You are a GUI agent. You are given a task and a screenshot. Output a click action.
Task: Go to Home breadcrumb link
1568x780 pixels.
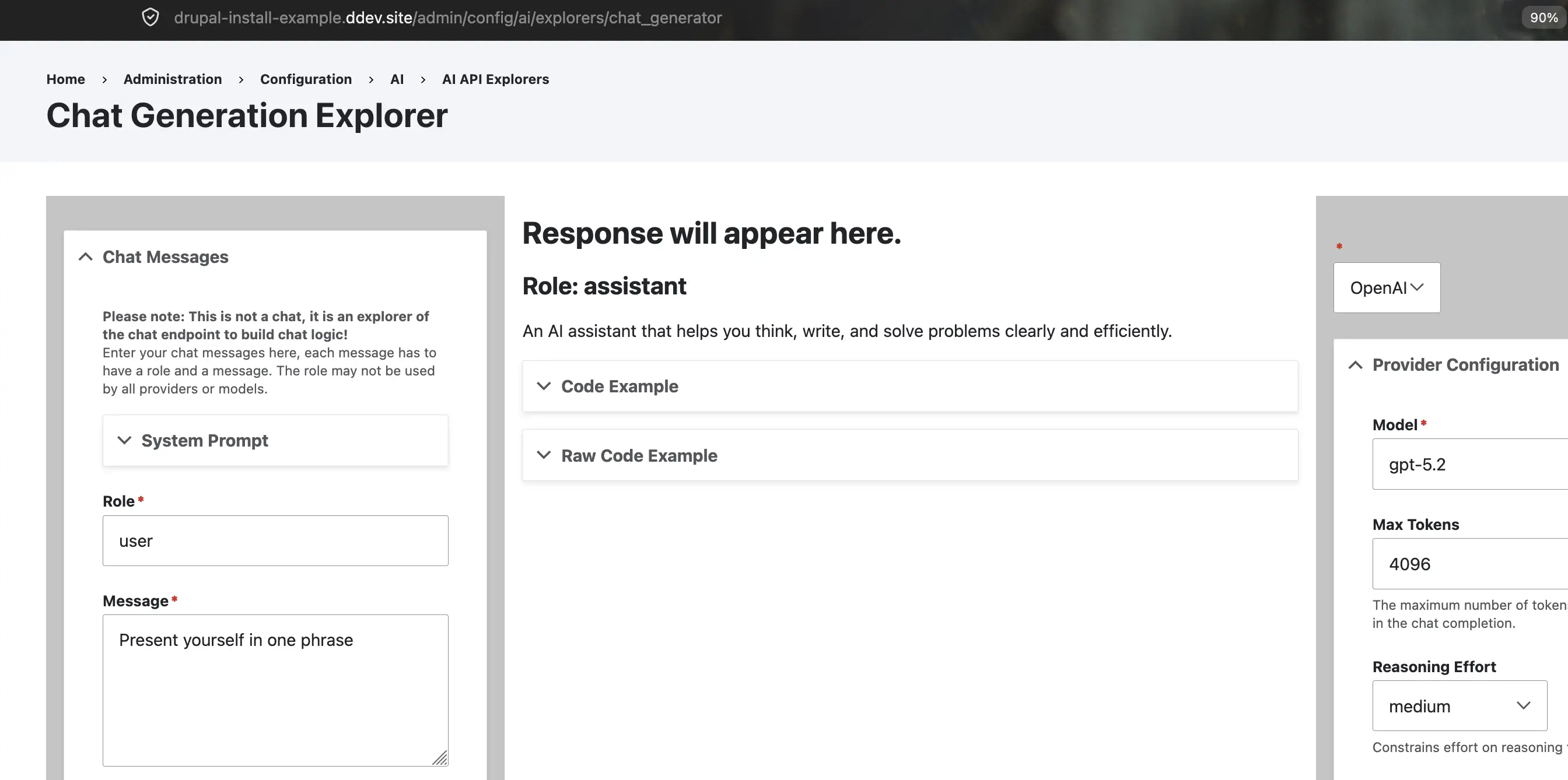[66, 79]
